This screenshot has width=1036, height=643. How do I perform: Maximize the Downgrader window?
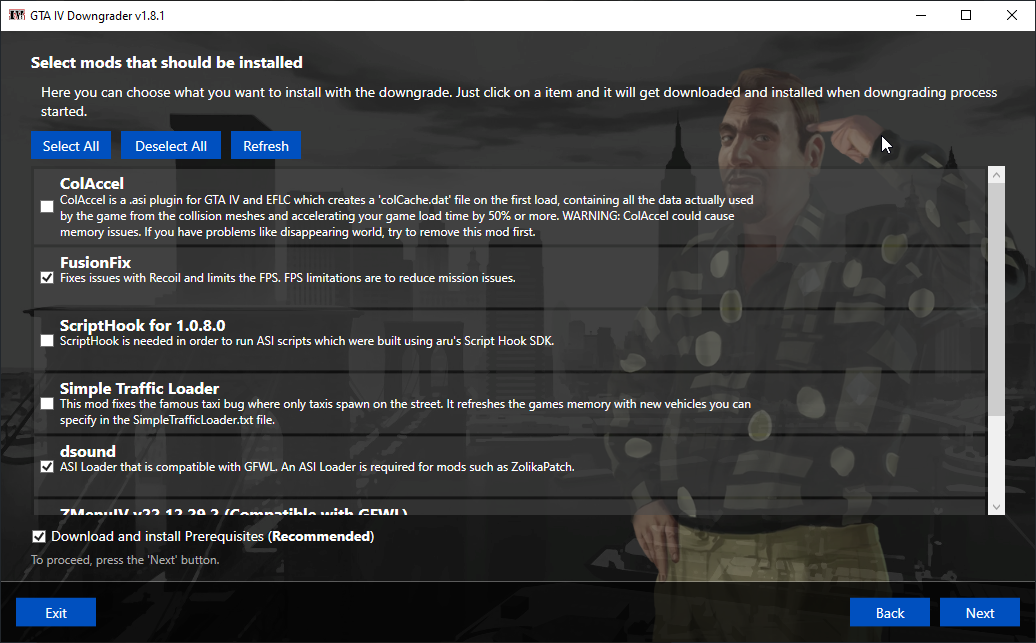tap(966, 15)
